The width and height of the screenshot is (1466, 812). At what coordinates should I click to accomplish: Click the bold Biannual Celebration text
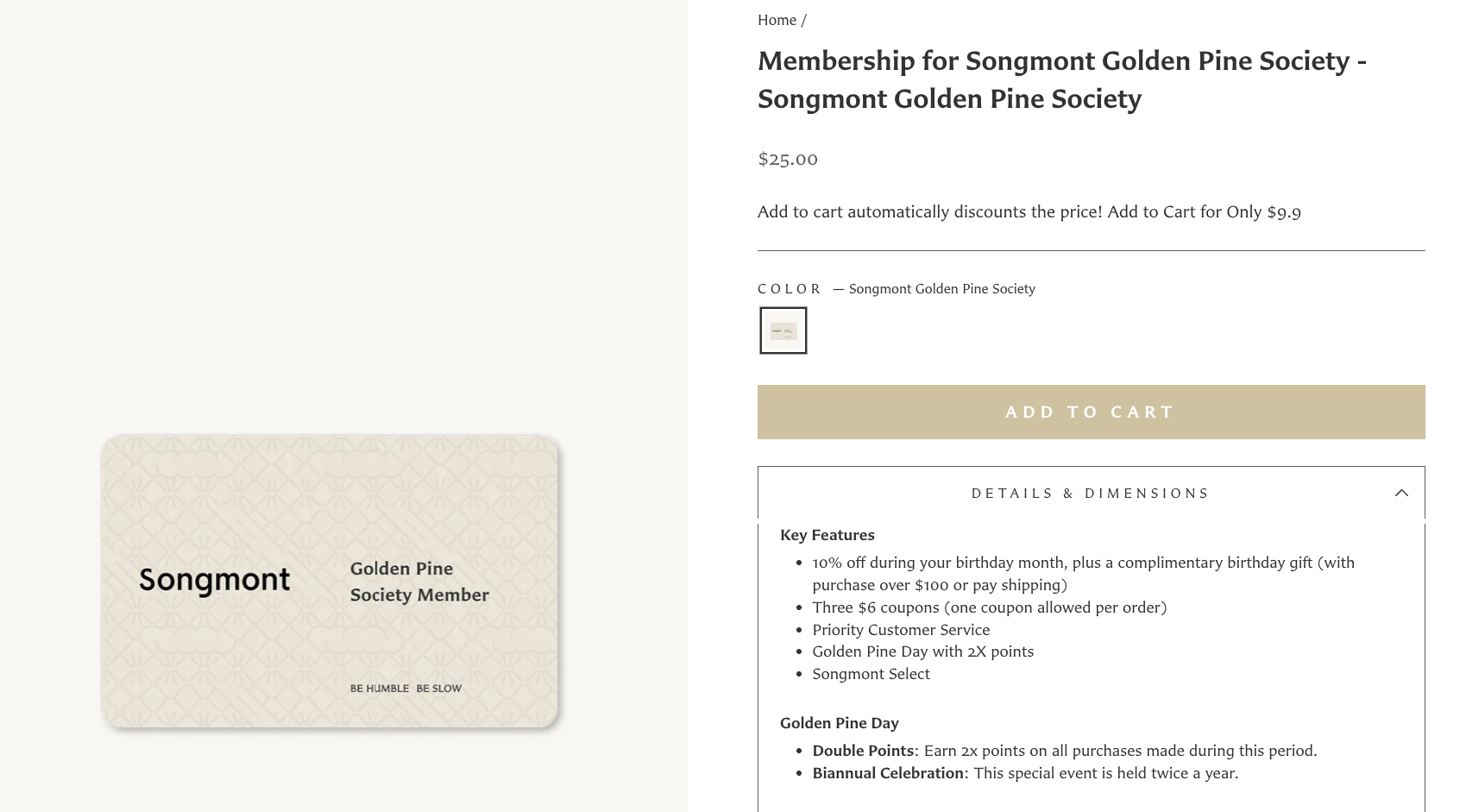point(887,773)
